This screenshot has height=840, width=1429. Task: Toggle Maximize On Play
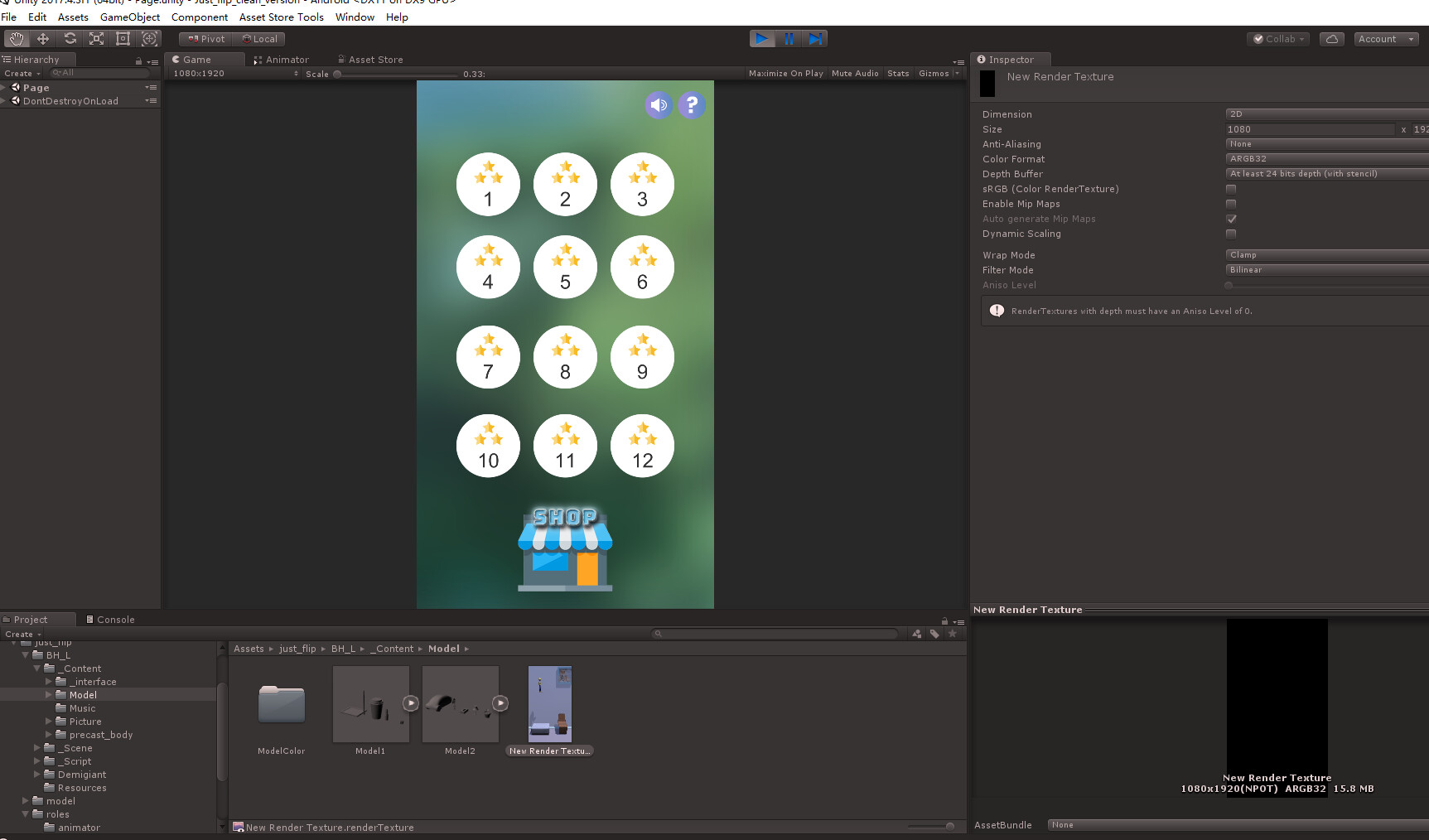coord(786,74)
